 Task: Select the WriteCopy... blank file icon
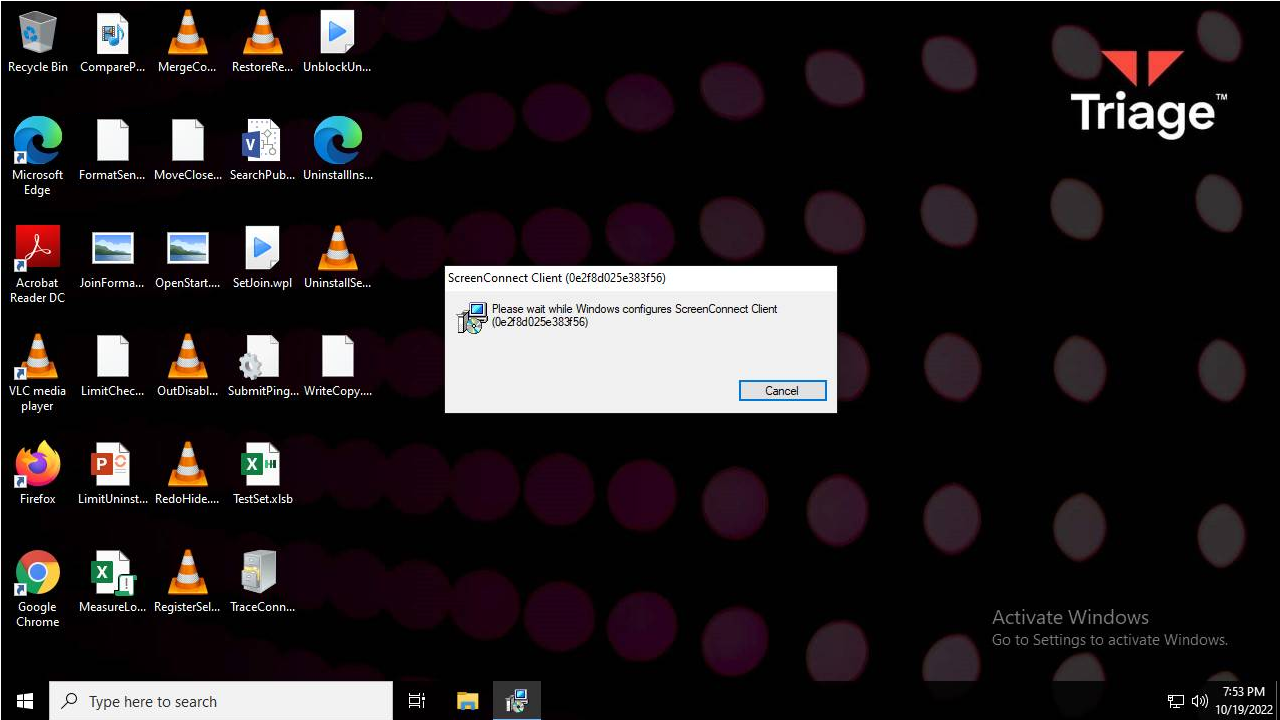tap(337, 366)
